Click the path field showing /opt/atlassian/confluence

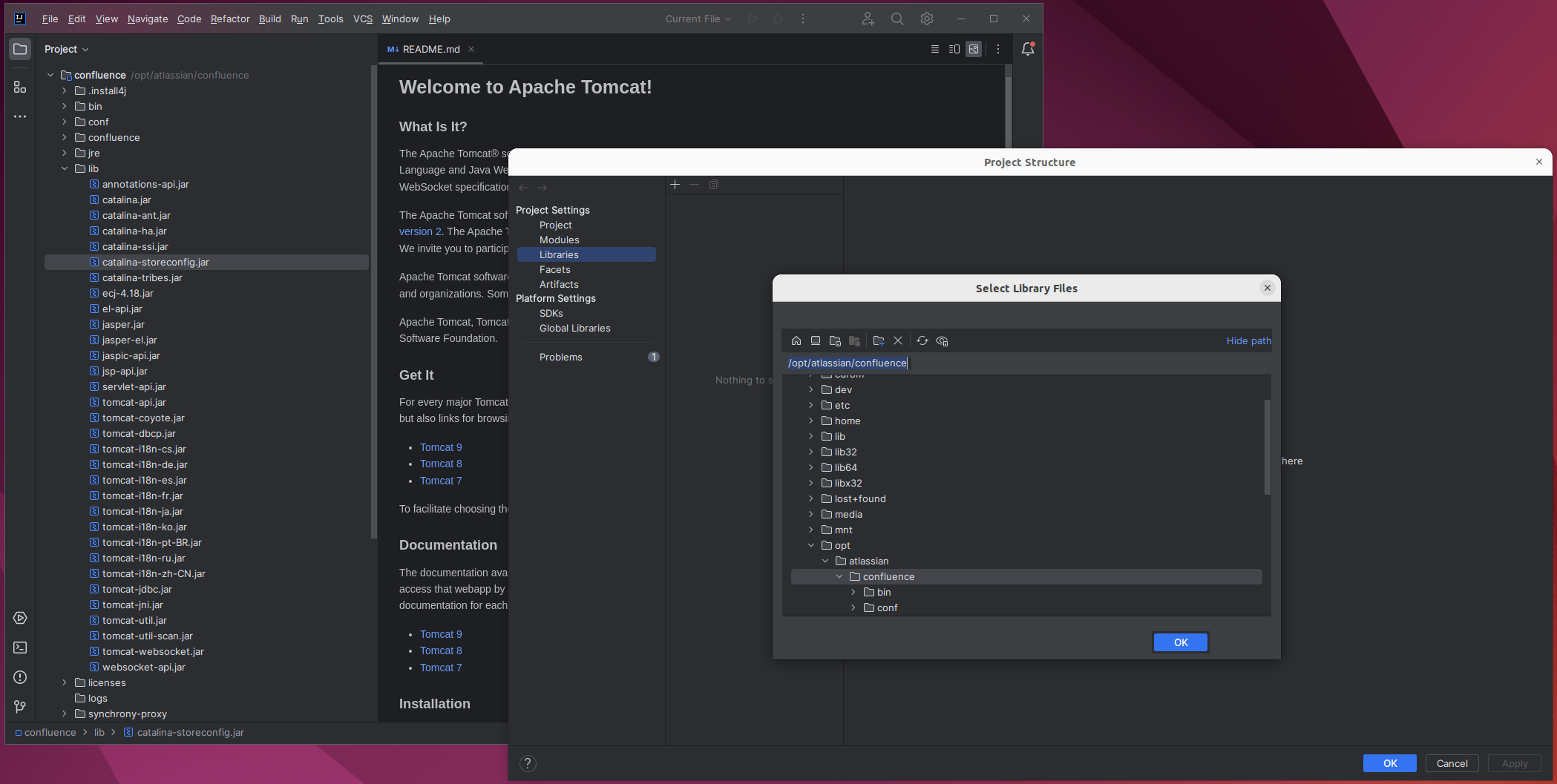click(1028, 363)
